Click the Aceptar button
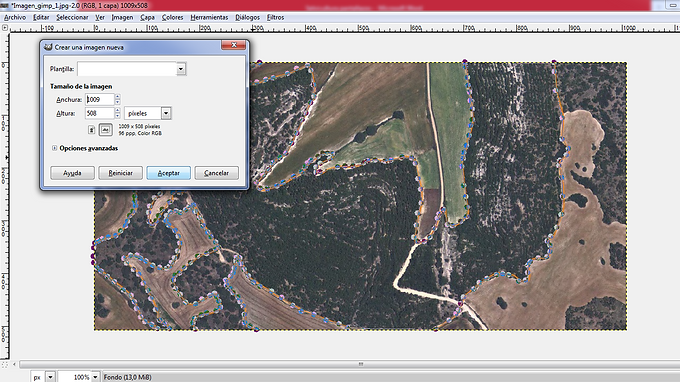 coord(168,173)
